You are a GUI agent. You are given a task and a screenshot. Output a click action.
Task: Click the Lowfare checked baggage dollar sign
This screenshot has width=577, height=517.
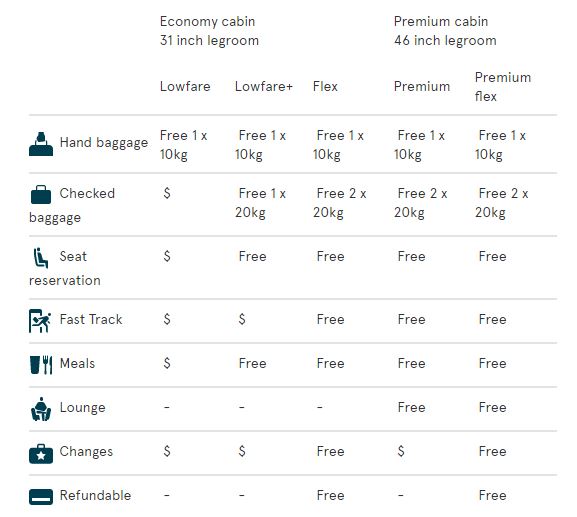(x=167, y=193)
